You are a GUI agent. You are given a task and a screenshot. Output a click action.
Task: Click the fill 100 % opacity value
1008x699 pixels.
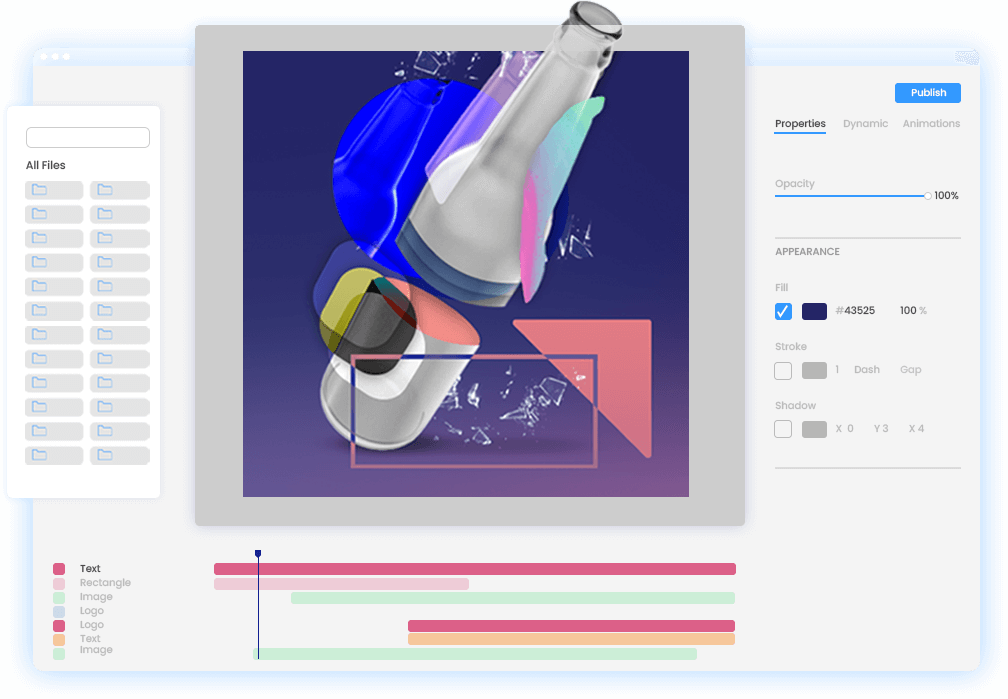click(x=913, y=311)
